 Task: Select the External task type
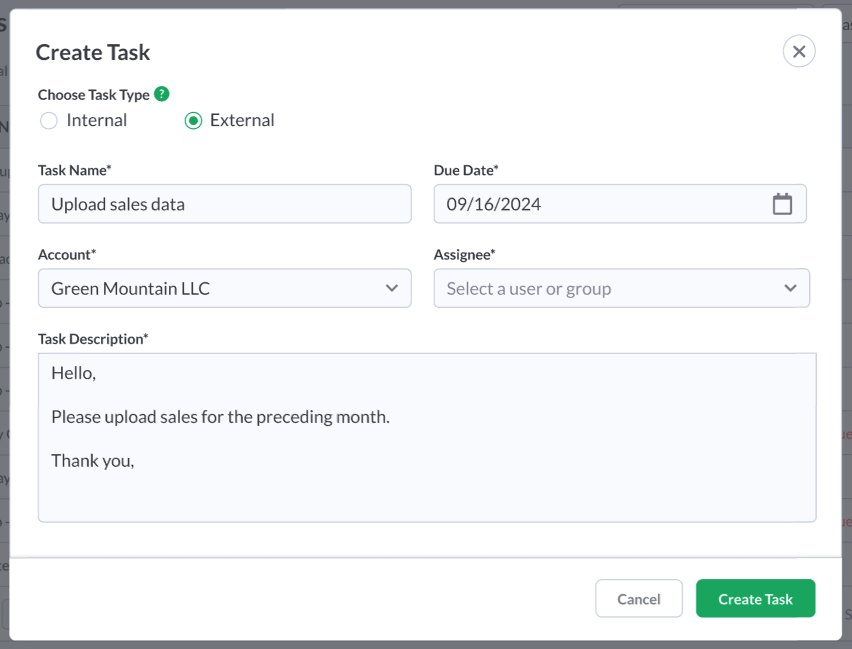(193, 120)
